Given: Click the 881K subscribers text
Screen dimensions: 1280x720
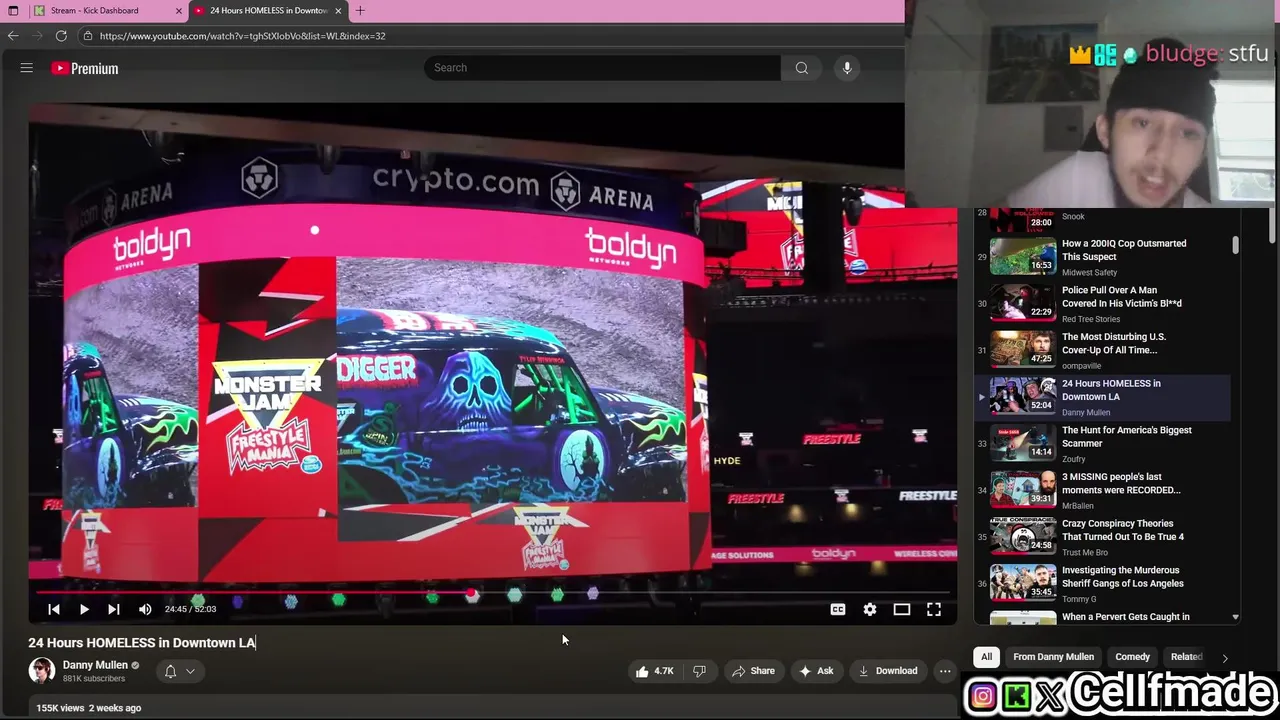Looking at the screenshot, I should pyautogui.click(x=94, y=679).
